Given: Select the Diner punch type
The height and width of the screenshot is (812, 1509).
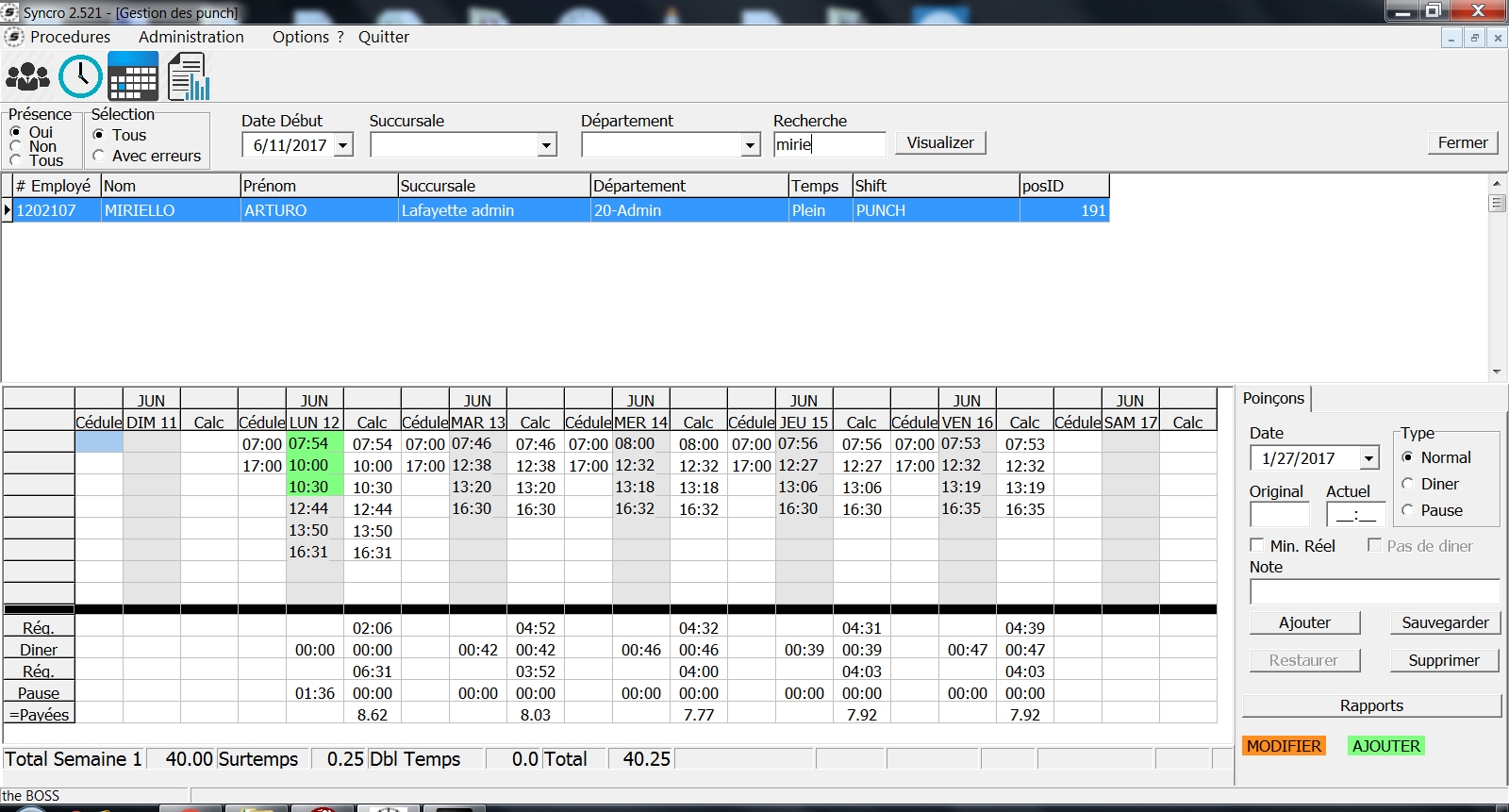Looking at the screenshot, I should pos(1407,484).
